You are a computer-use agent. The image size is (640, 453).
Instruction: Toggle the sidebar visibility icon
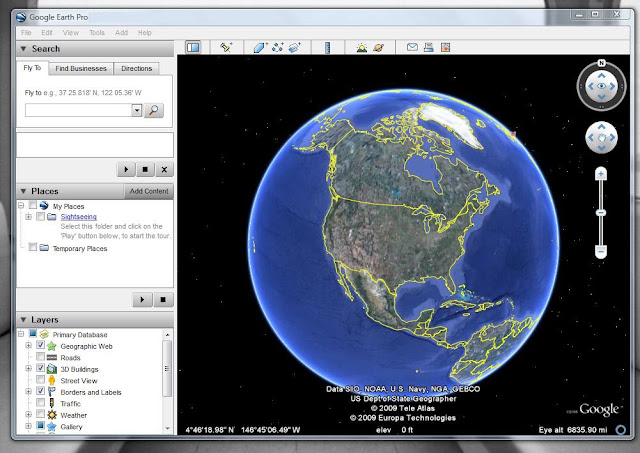pos(193,48)
